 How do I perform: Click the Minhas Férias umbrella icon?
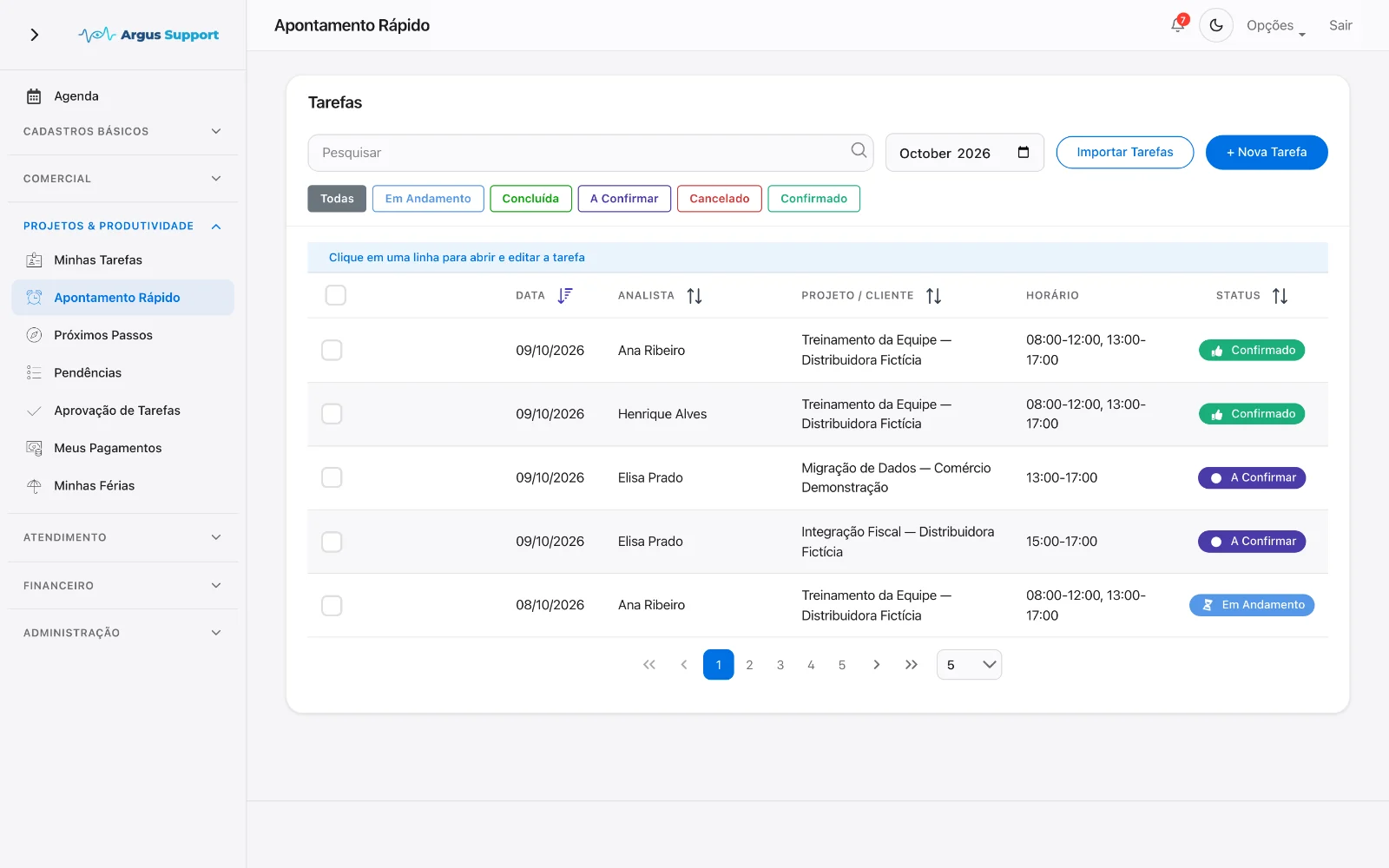[34, 486]
